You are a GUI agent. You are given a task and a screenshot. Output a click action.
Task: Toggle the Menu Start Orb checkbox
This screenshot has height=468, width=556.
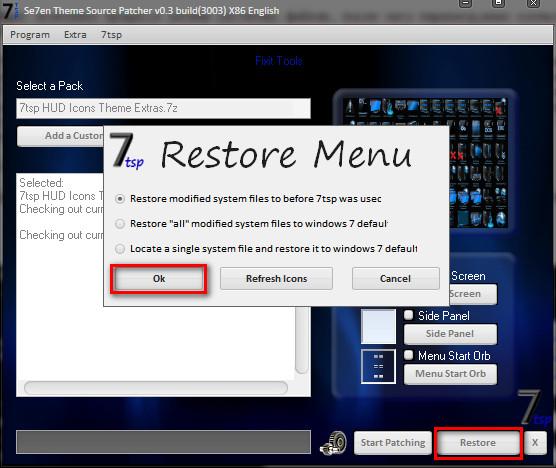point(409,355)
